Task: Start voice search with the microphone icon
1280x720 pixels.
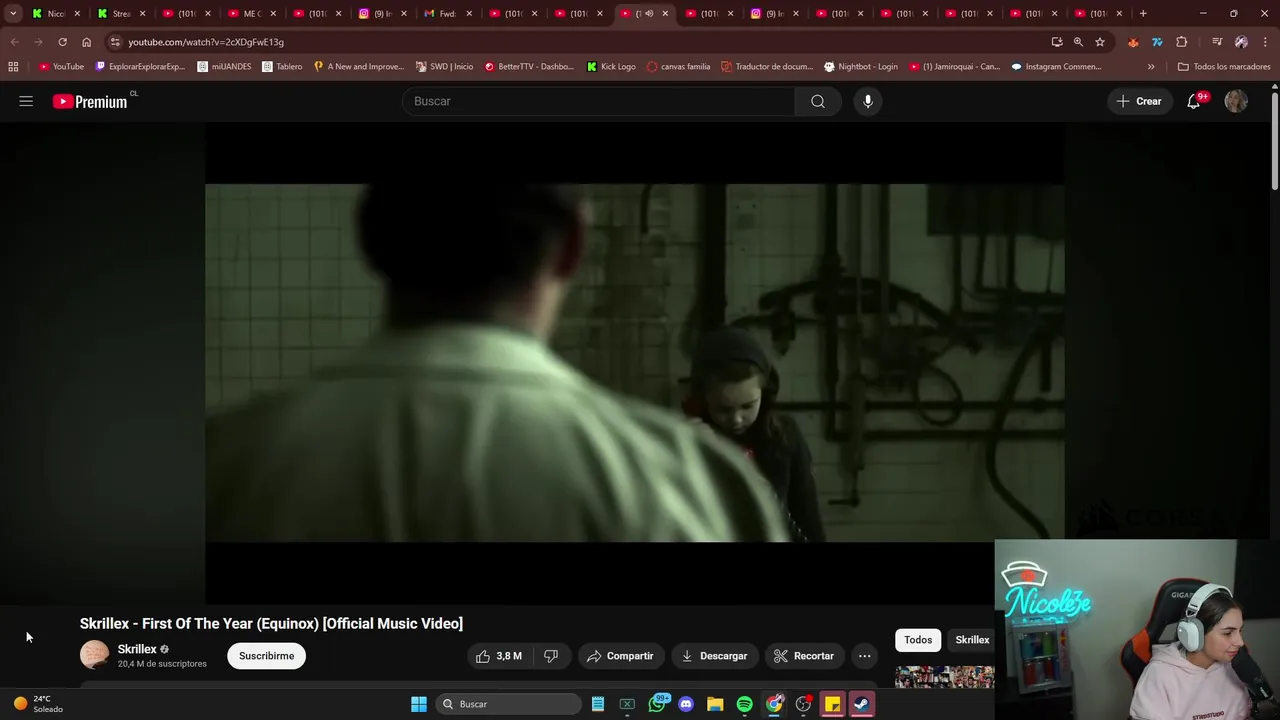Action: pos(868,101)
